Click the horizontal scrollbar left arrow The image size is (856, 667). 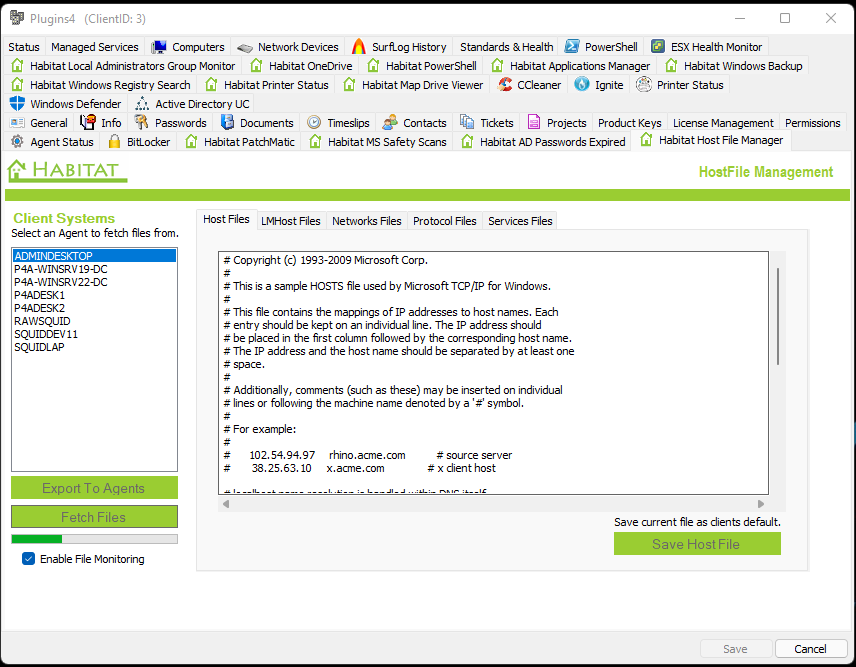[225, 503]
